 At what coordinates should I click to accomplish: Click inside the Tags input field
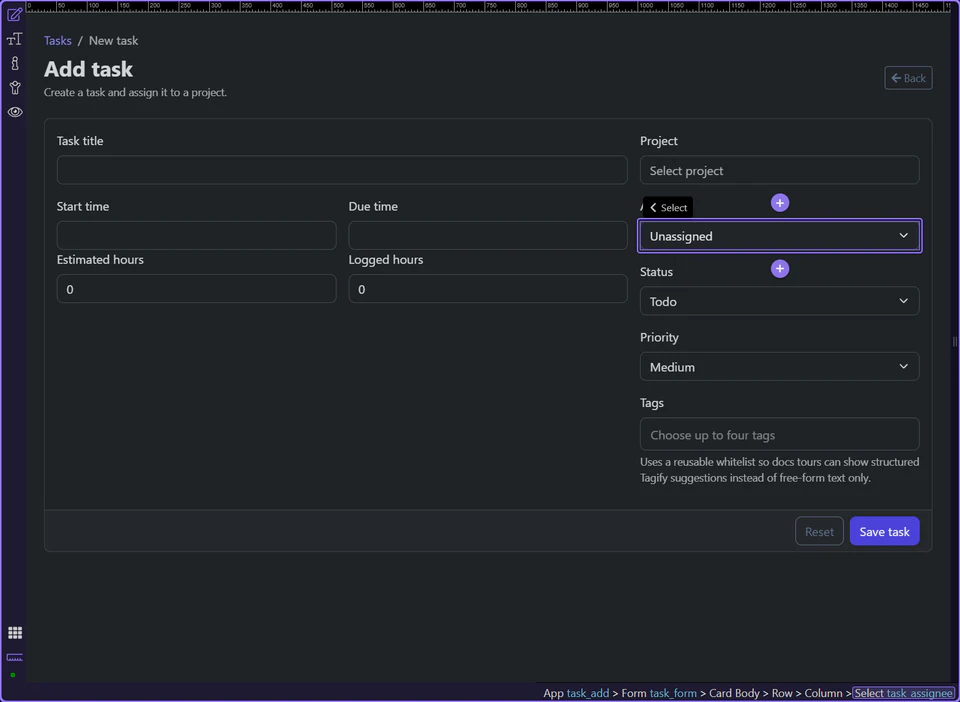[779, 434]
